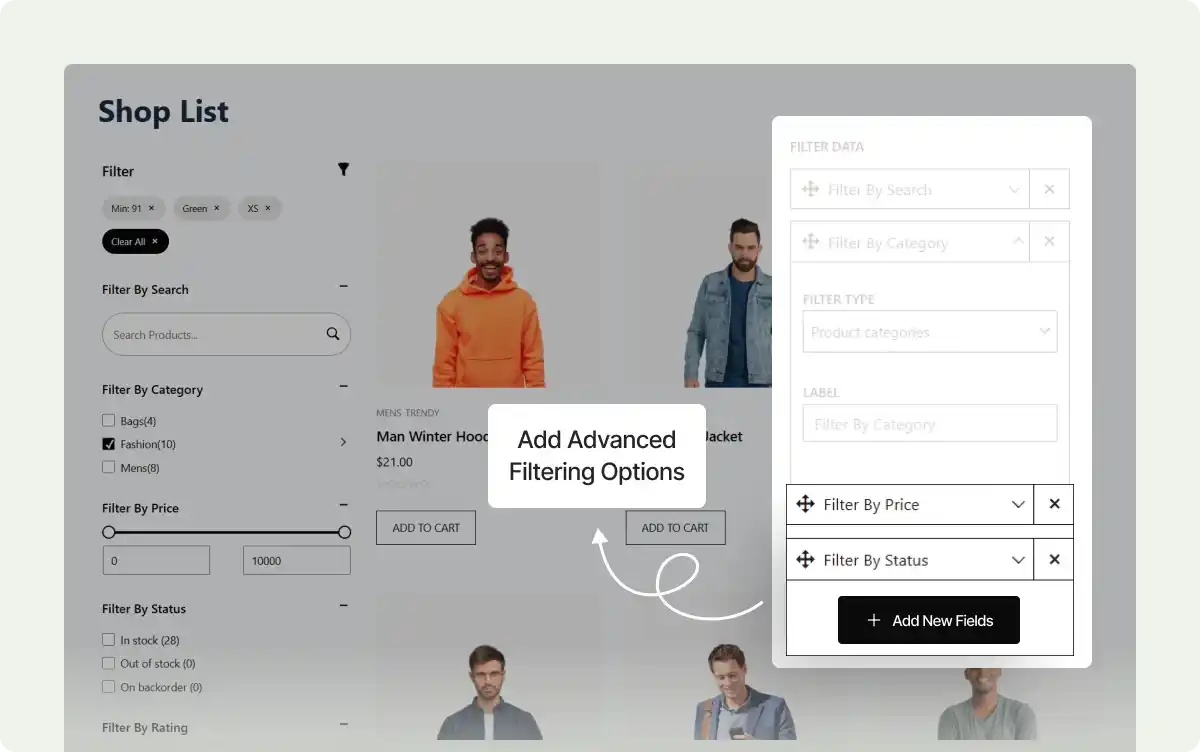This screenshot has width=1200, height=752.
Task: Remove the XS filter tag
Action: point(268,208)
